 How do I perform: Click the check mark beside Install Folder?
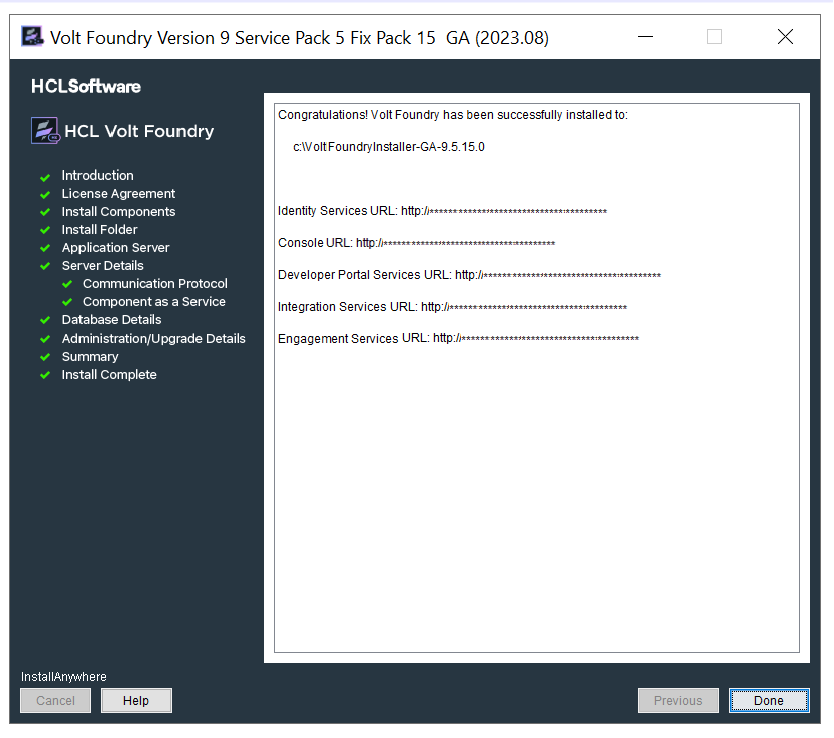pos(45,230)
